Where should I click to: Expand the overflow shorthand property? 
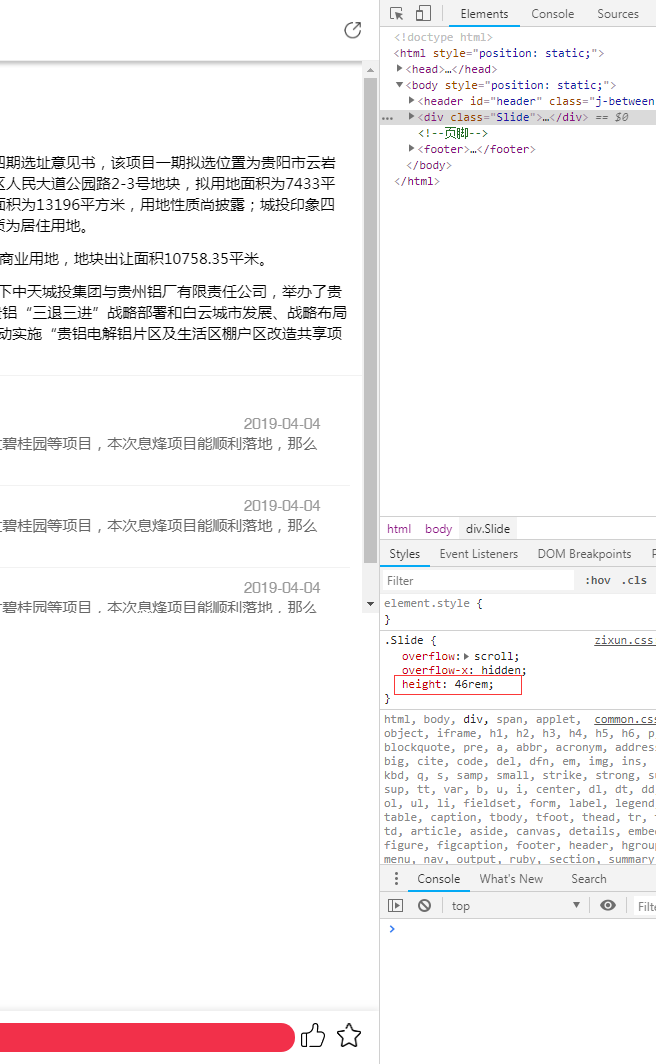coord(466,656)
